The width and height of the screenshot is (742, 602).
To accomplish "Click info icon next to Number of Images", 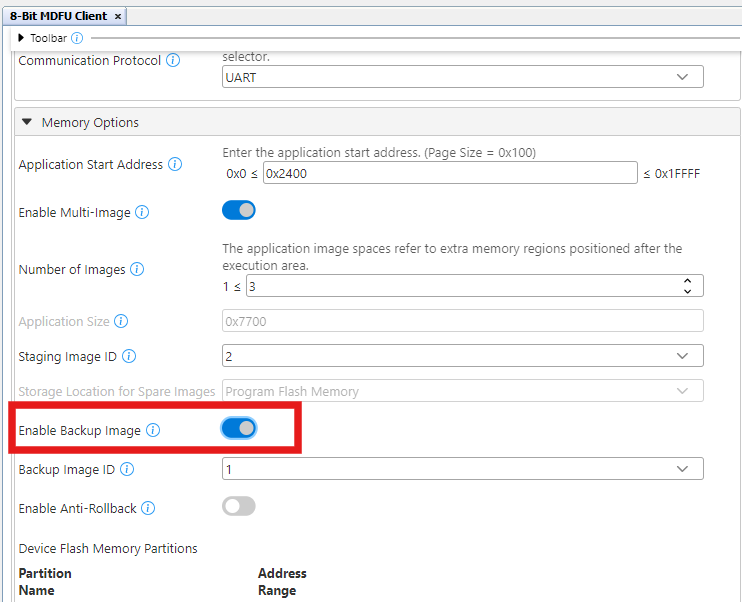I will [x=137, y=270].
